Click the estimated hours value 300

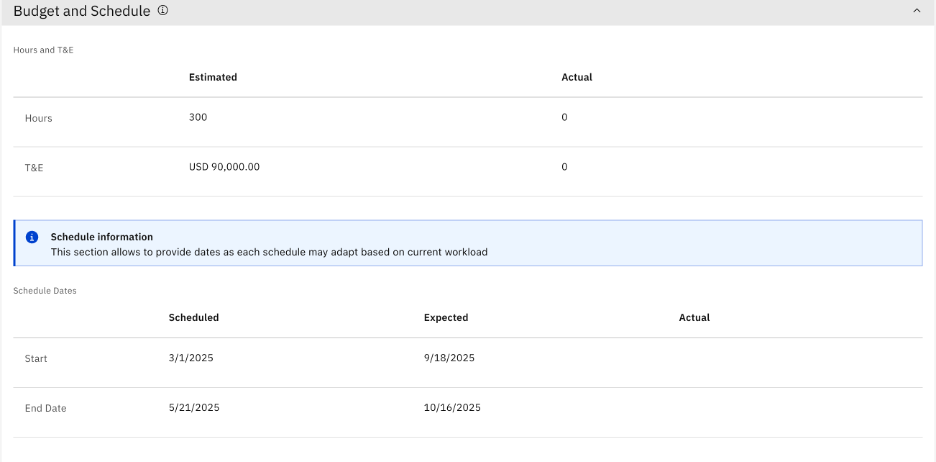[198, 117]
